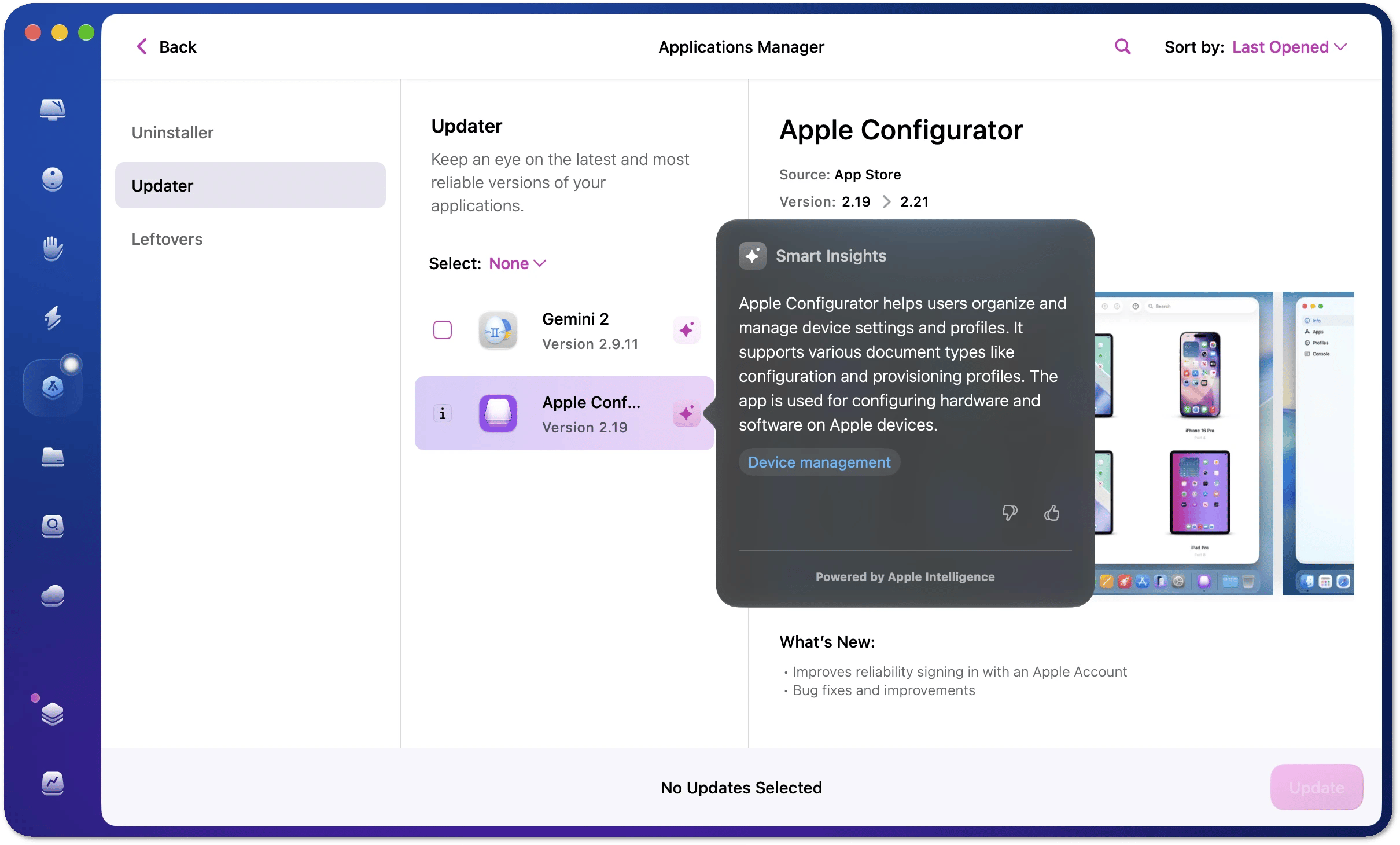The image size is (1400, 845).
Task: Click the Powered by Apple Intelligence text
Action: tap(905, 576)
